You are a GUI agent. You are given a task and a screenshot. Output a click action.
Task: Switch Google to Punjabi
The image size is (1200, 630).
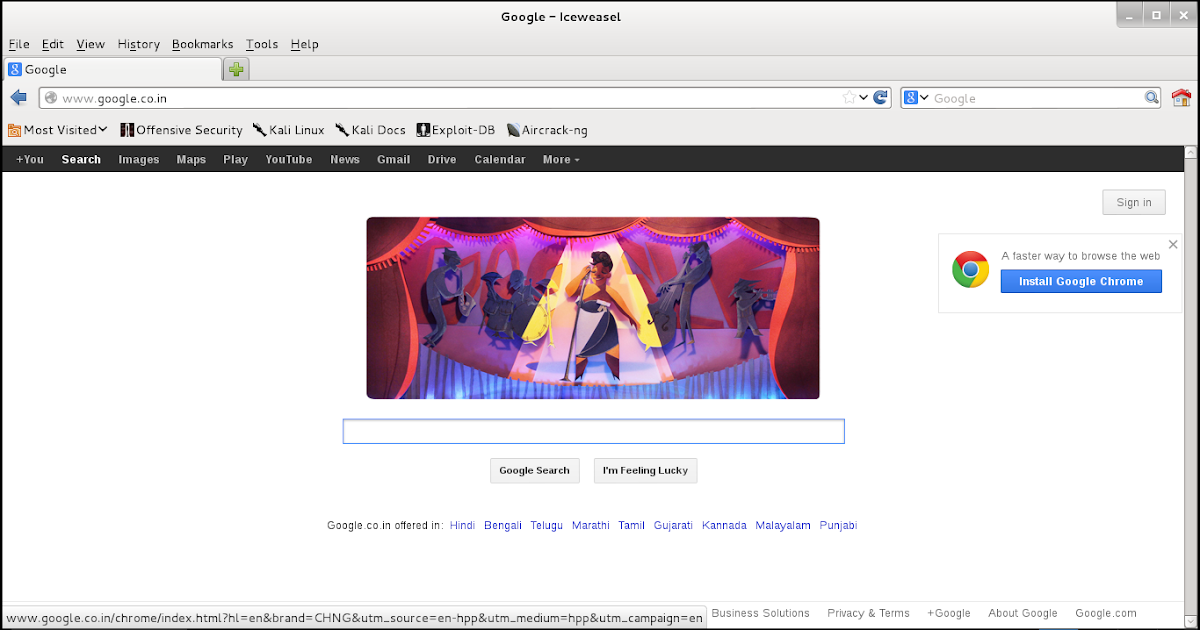click(838, 525)
